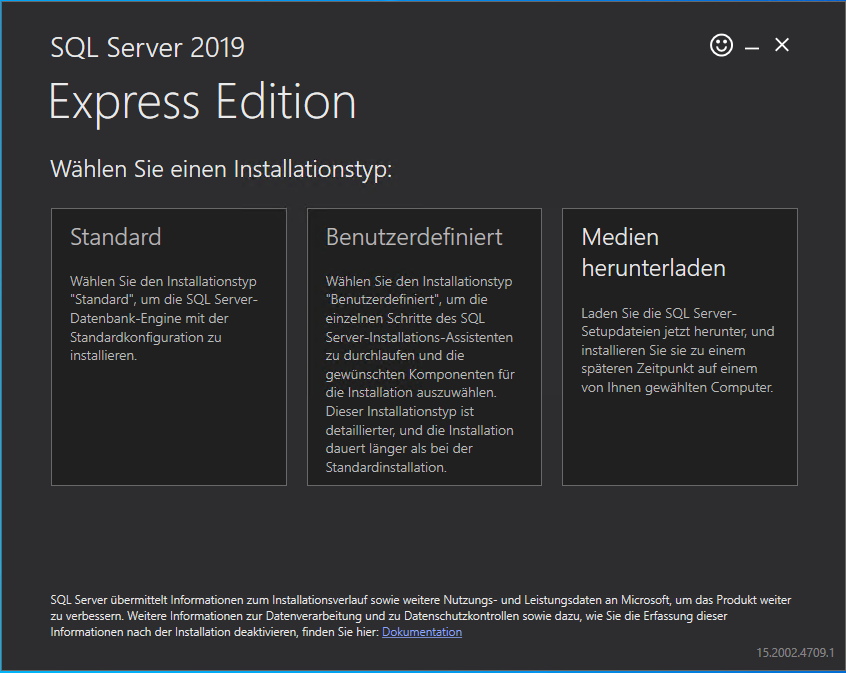
Task: Select the Standard installation type heading
Action: [115, 237]
